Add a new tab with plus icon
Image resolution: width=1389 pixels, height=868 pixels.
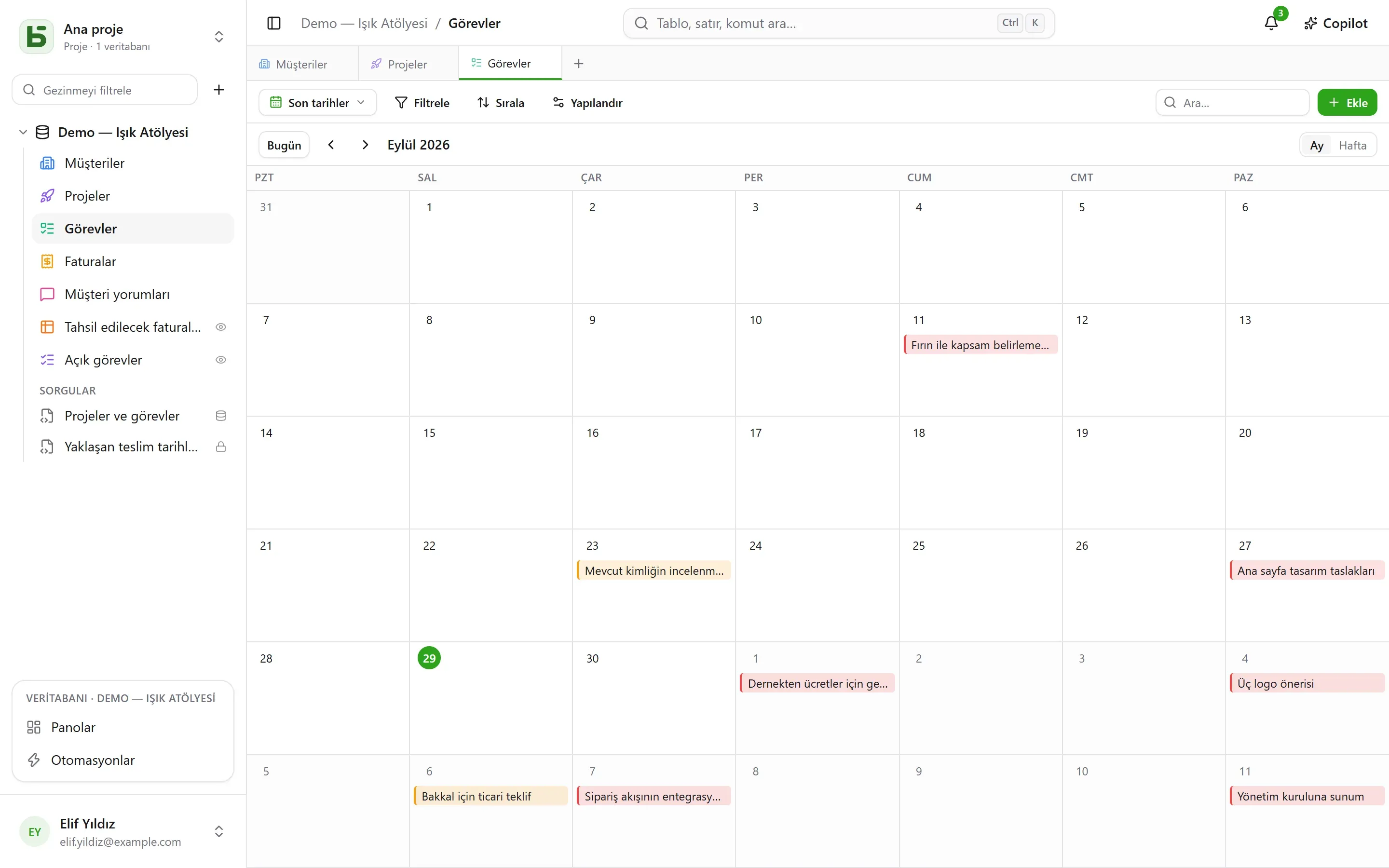tap(579, 64)
